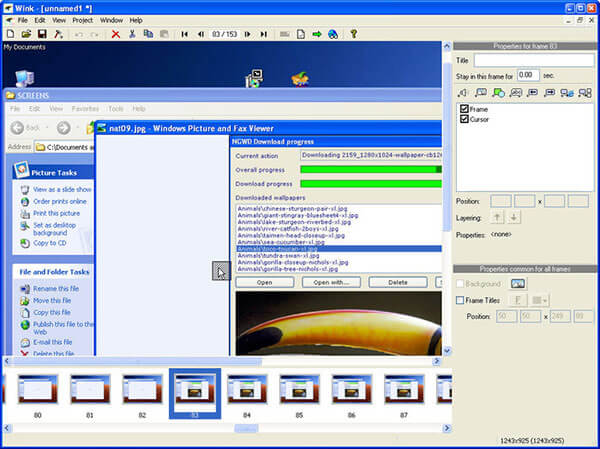Save the project with the floppy icon
This screenshot has width=600, height=449.
click(42, 34)
